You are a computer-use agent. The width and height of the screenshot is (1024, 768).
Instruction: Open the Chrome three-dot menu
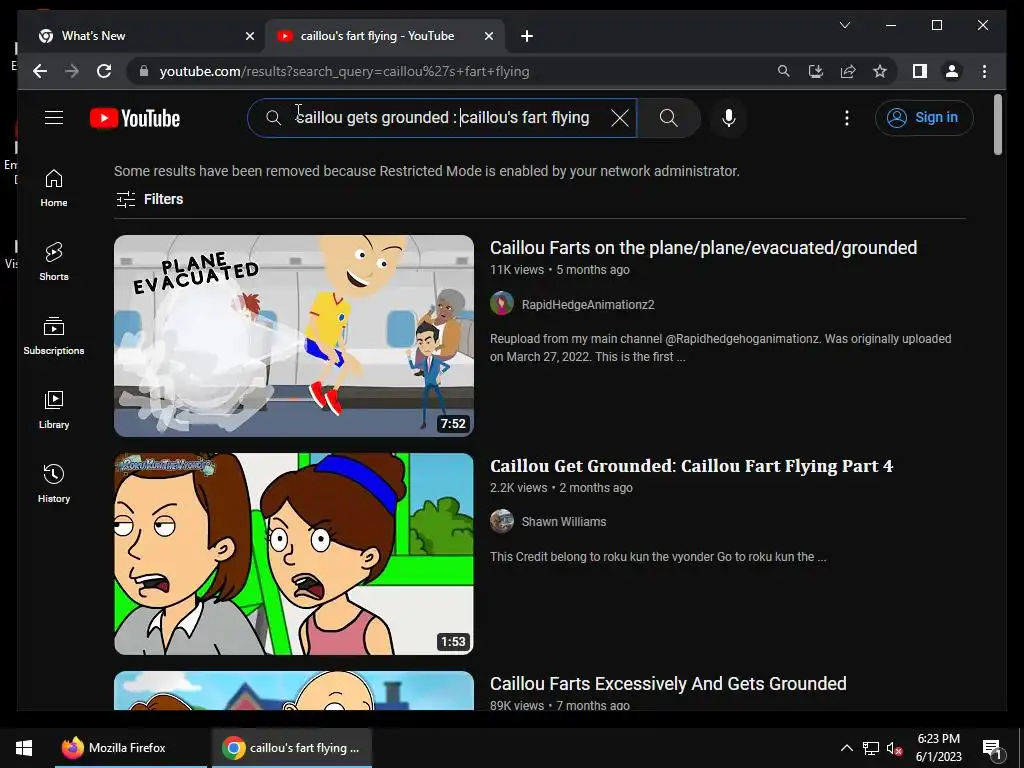pyautogui.click(x=984, y=71)
